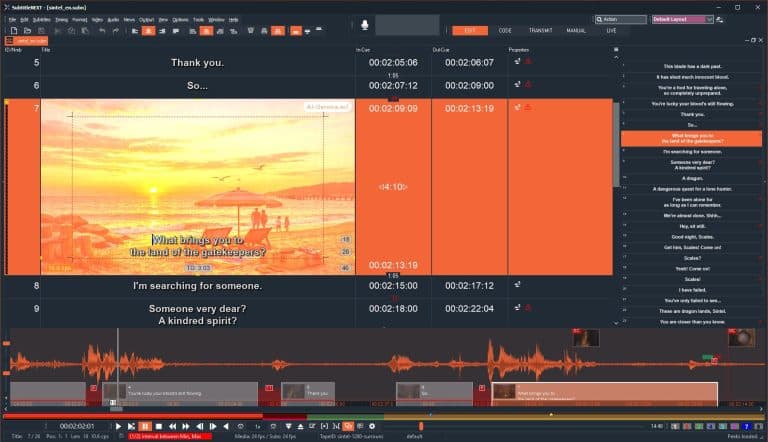Switch to LIVE mode
The width and height of the screenshot is (768, 442).
(x=611, y=30)
